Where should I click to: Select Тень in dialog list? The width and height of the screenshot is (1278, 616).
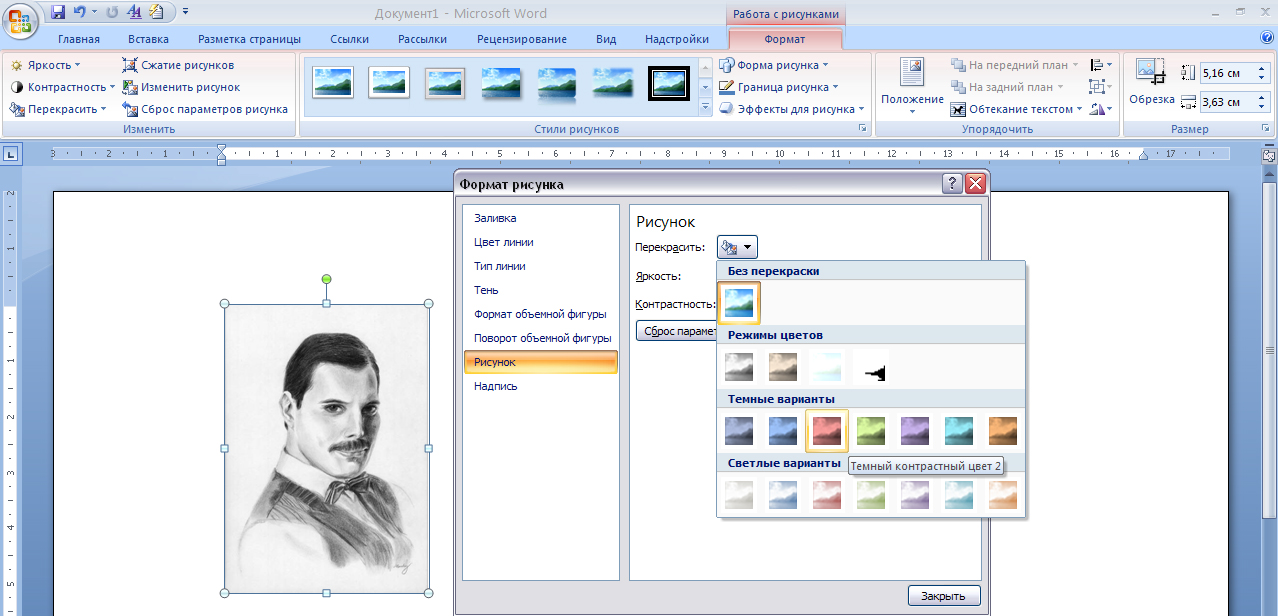click(541, 290)
